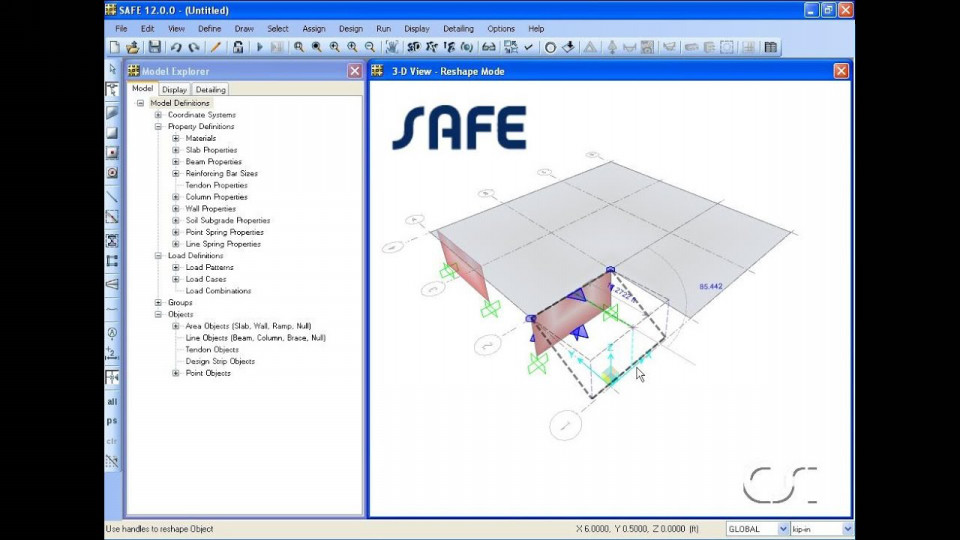Click the Zoom Out magnifier icon
This screenshot has height=540, width=960.
click(x=370, y=47)
